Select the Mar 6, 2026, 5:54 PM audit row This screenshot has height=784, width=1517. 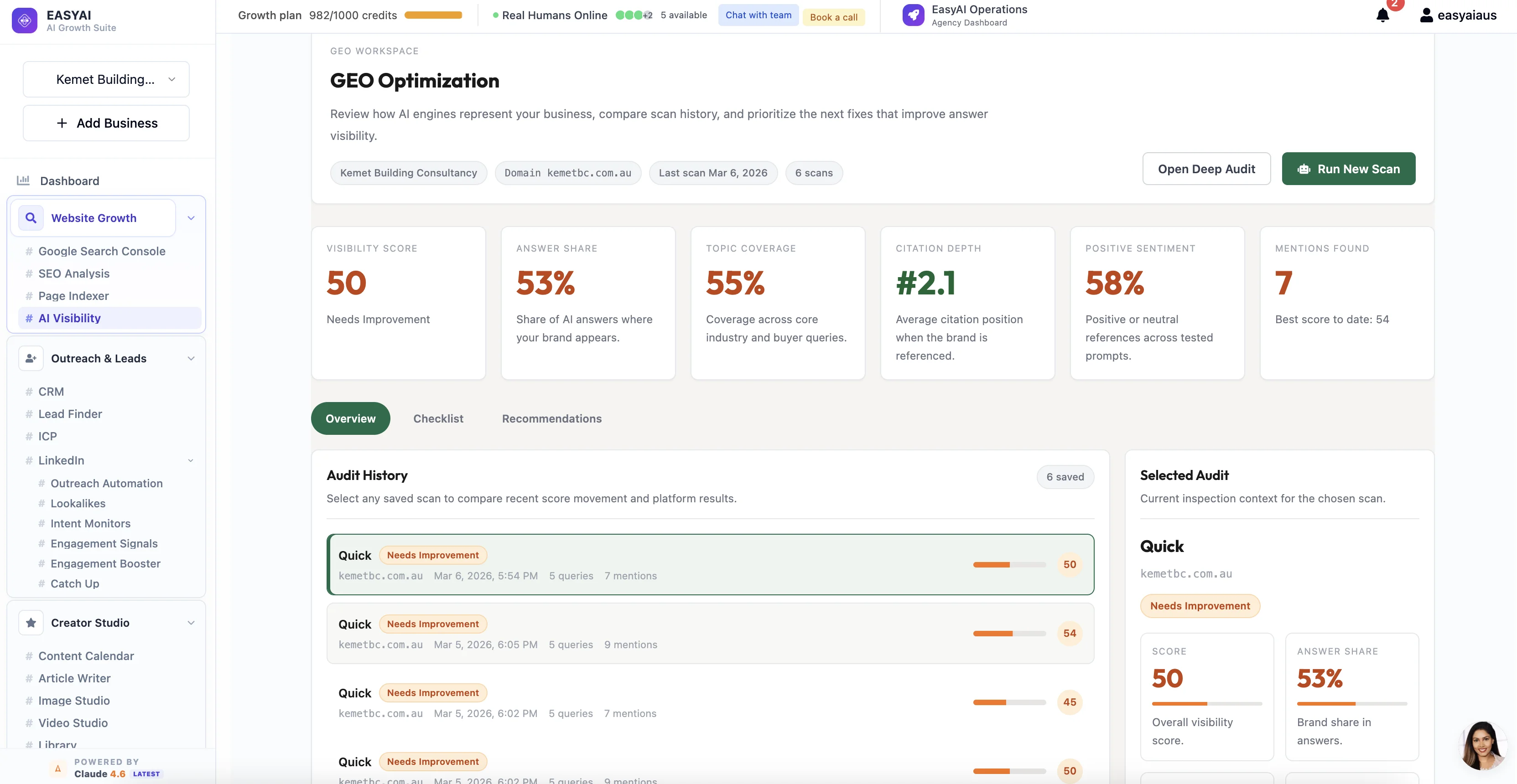click(x=710, y=564)
